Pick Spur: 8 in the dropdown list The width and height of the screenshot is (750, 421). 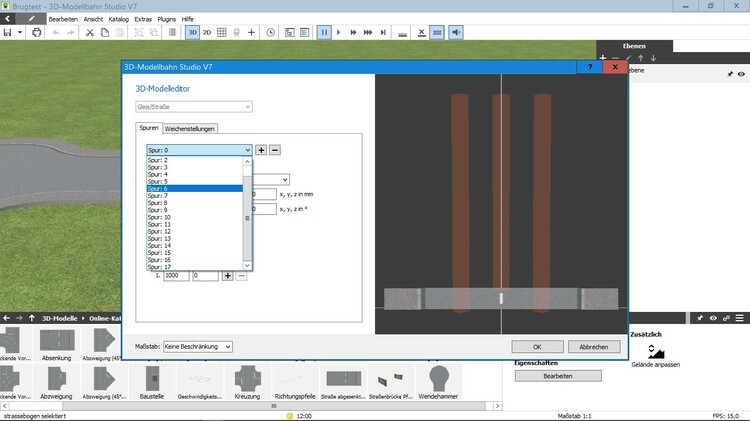pyautogui.click(x=195, y=203)
